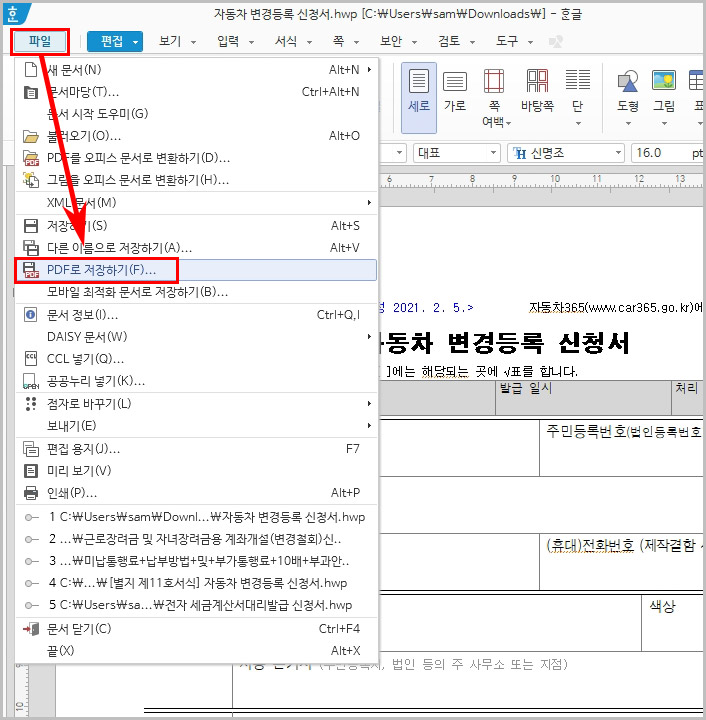
Task: Click the 문서 정보 info icon
Action: (31, 315)
